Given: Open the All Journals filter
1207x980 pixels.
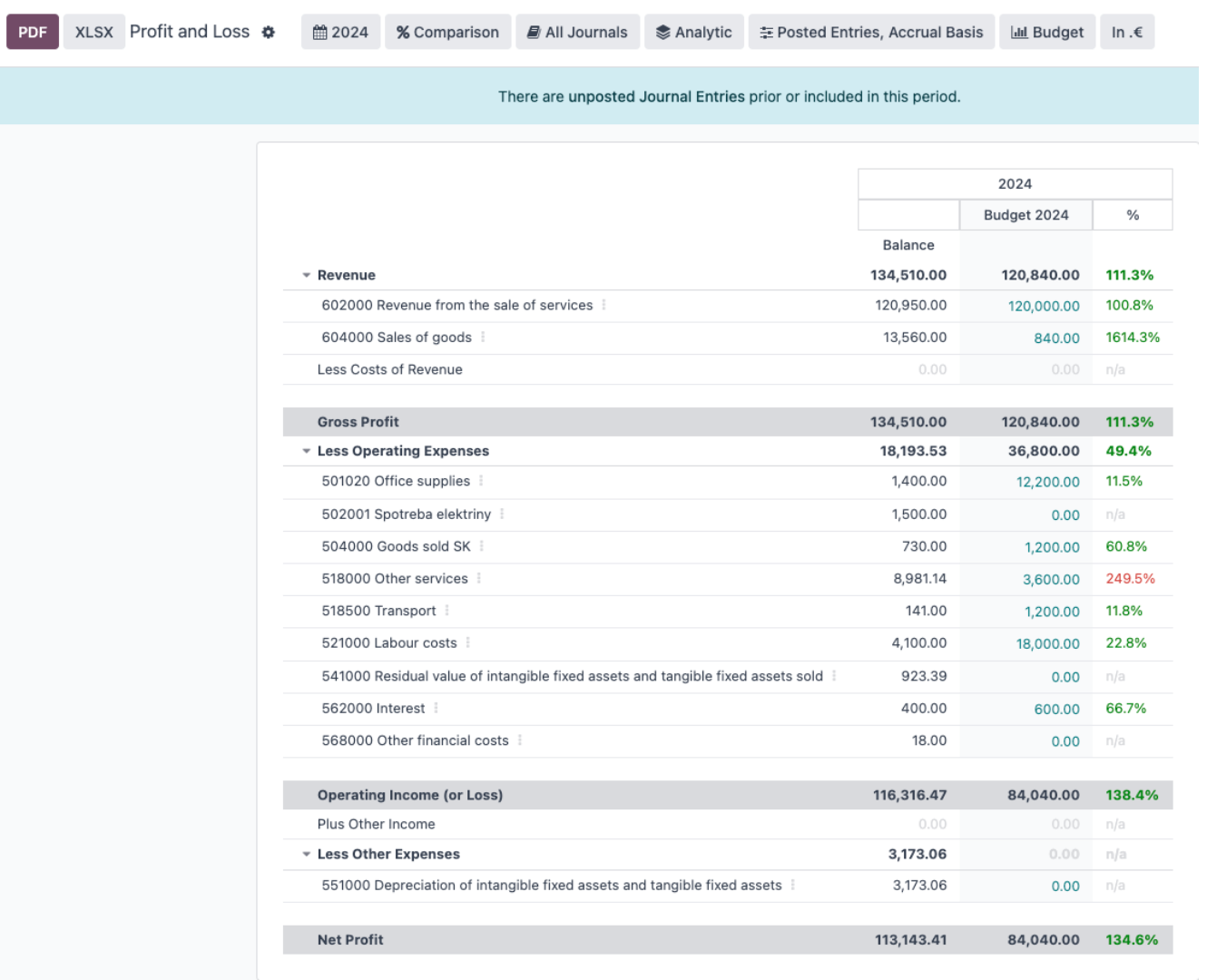Looking at the screenshot, I should pyautogui.click(x=577, y=33).
